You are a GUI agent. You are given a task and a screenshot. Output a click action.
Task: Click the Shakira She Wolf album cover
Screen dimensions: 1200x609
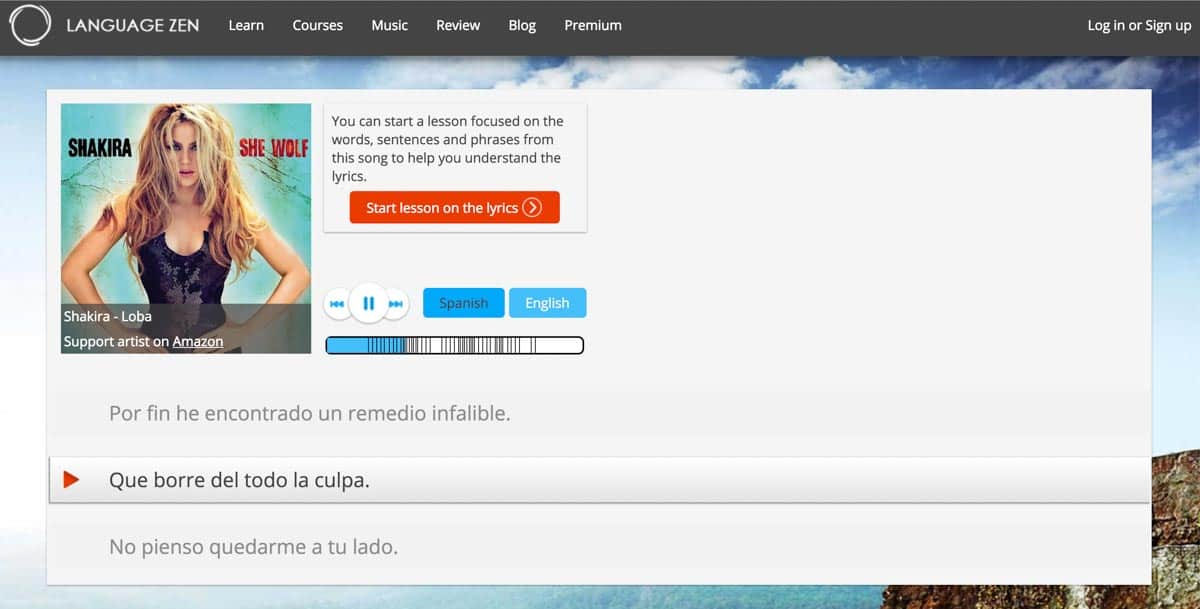coord(186,228)
